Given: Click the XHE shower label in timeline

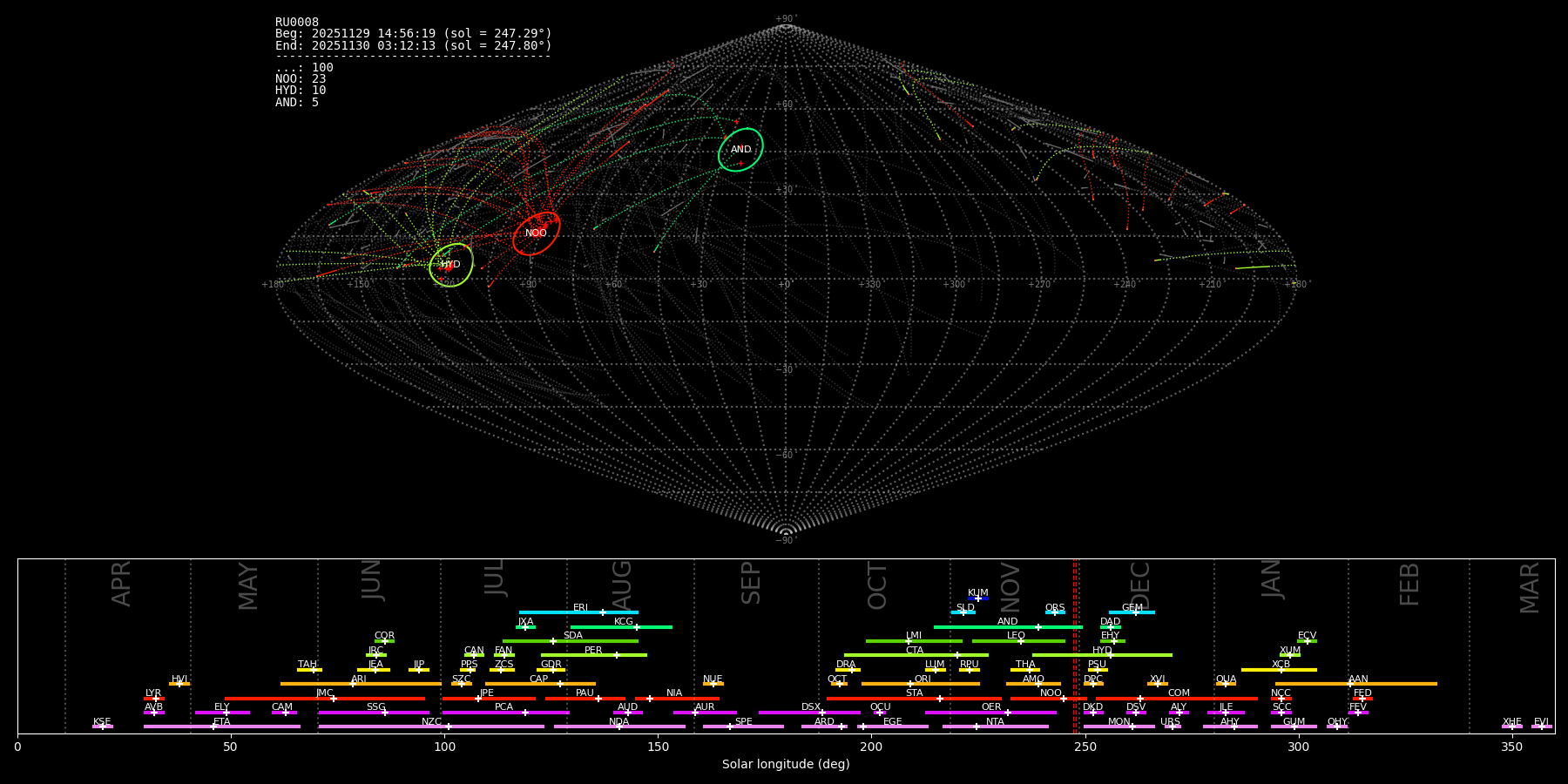Looking at the screenshot, I should point(1511,722).
